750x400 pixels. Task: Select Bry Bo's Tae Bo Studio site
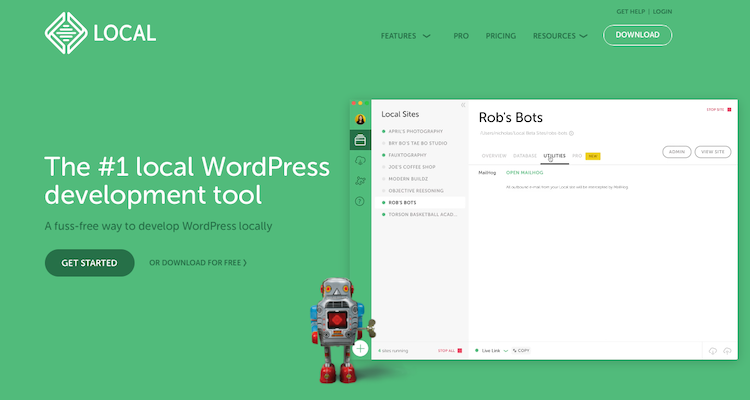(419, 143)
